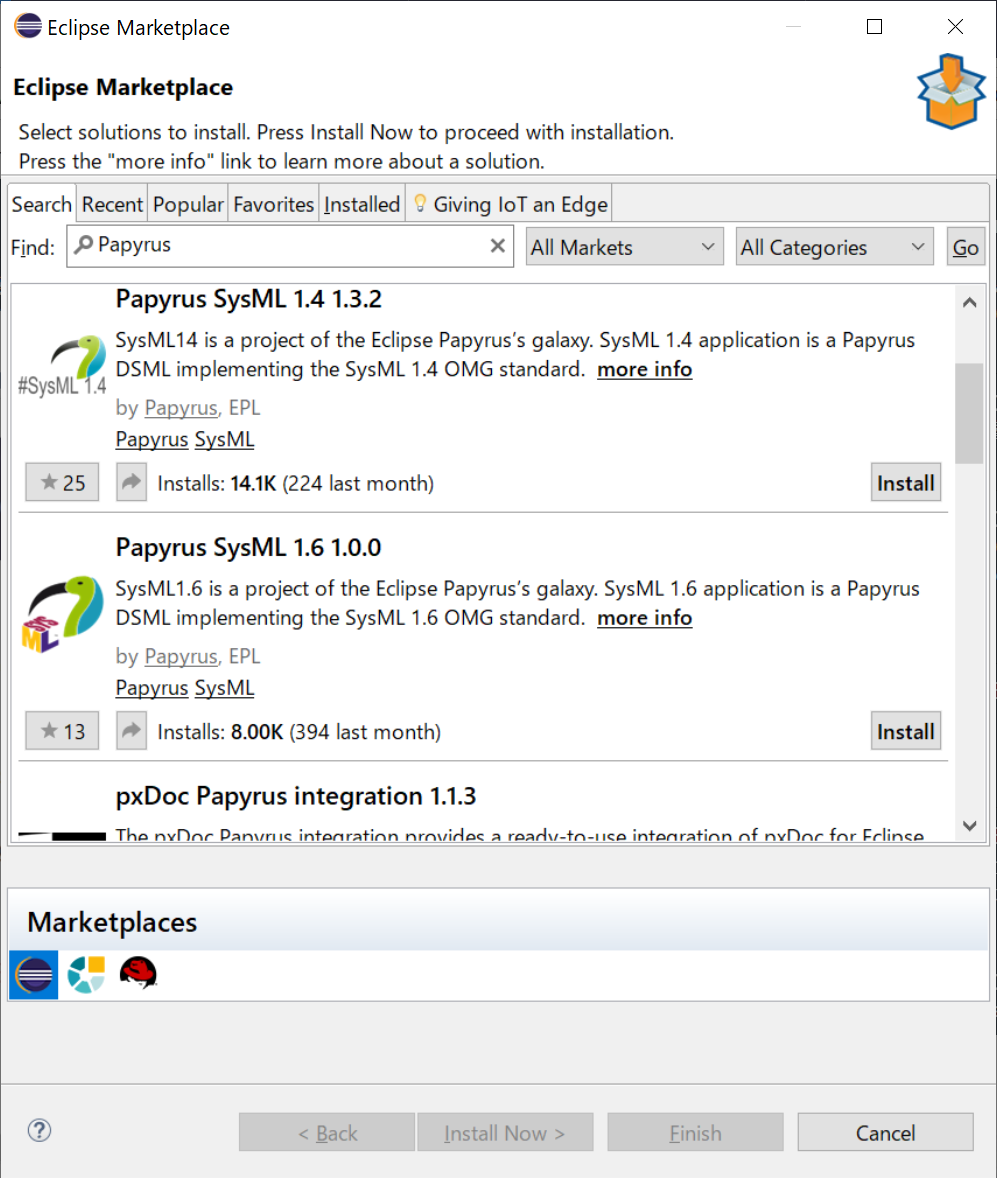Viewport: 997px width, 1178px height.
Task: Close the Eclipse Marketplace dialog
Action: click(x=955, y=27)
